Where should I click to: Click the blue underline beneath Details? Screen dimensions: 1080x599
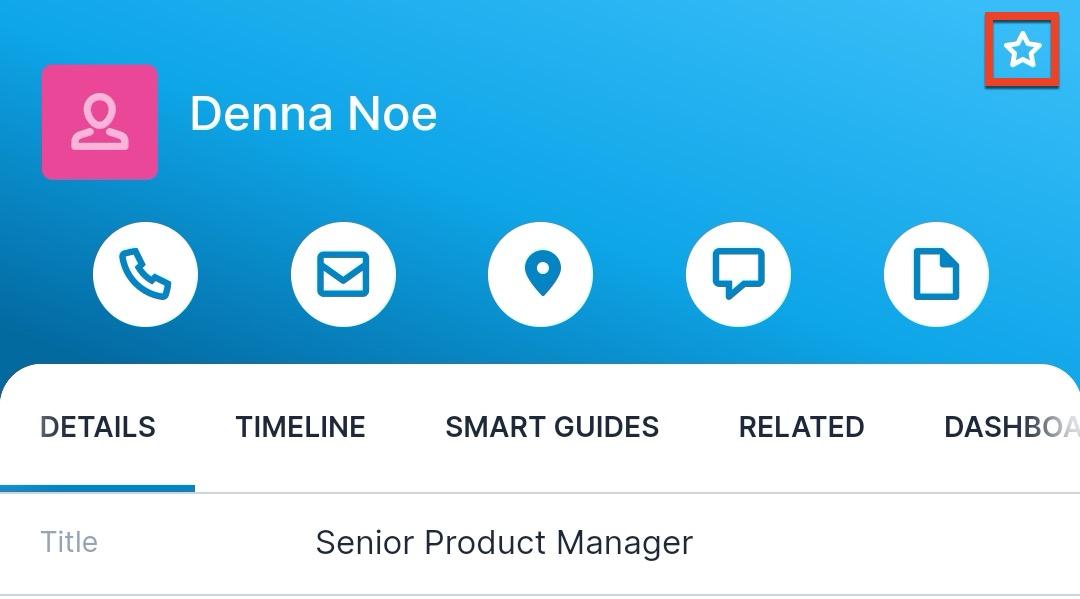tap(98, 487)
